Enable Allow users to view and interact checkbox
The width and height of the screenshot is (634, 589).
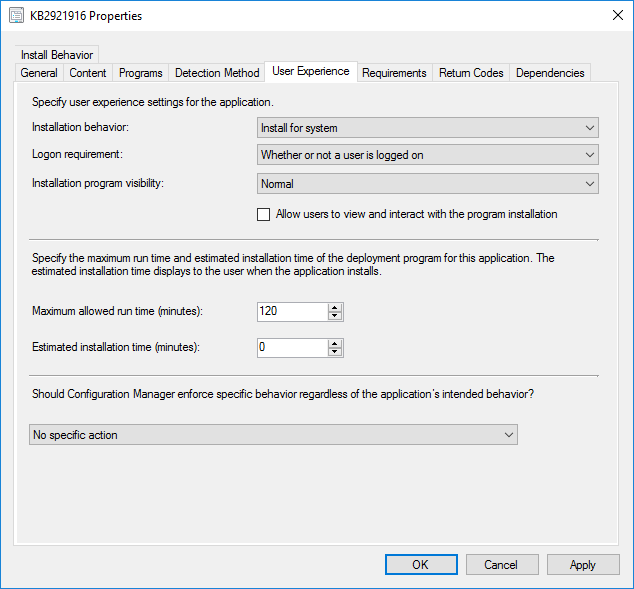click(264, 214)
